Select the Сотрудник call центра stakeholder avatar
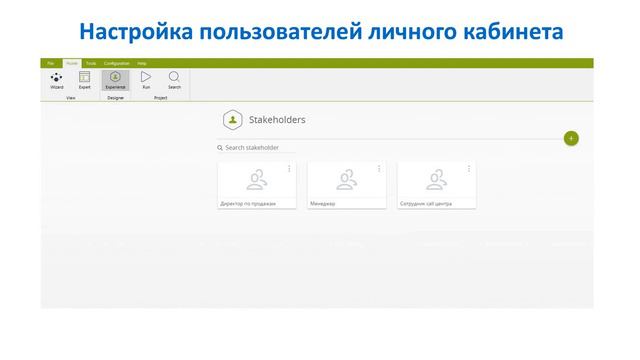 pos(436,180)
